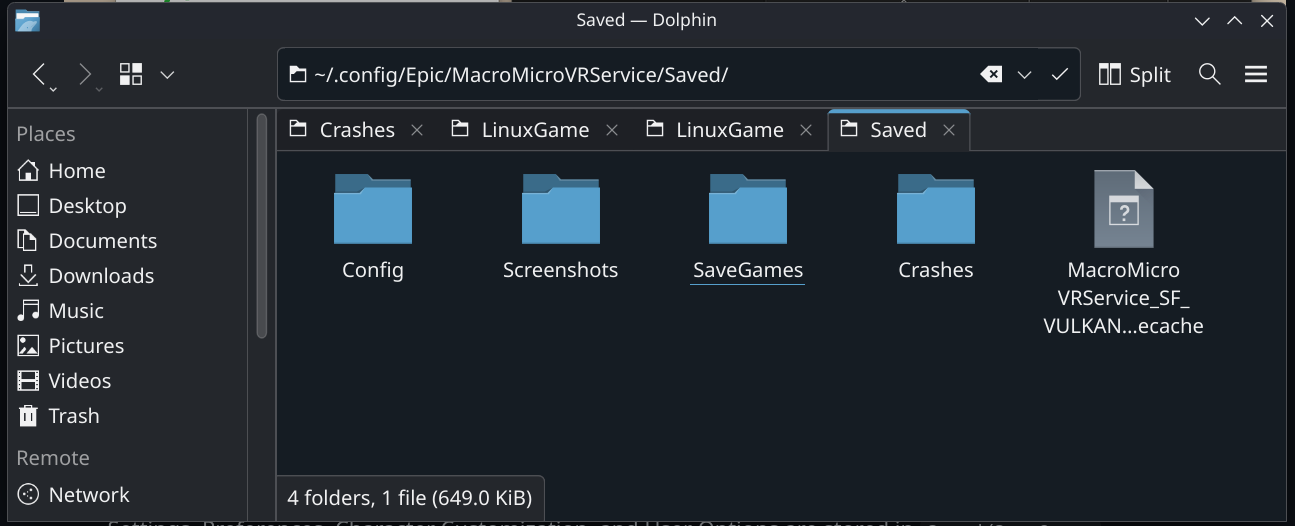Image resolution: width=1295 pixels, height=526 pixels.
Task: Open view mode dropdown arrow
Action: [x=168, y=74]
